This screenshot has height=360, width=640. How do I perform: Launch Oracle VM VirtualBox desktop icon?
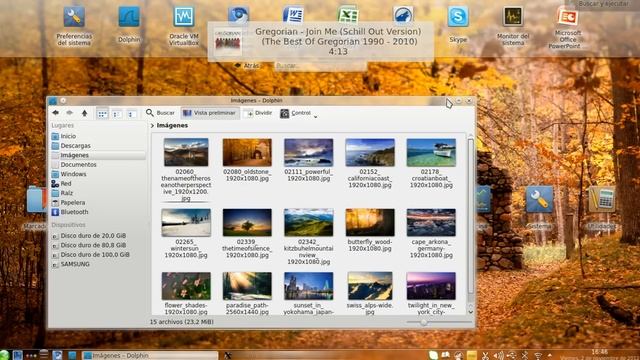(x=184, y=26)
